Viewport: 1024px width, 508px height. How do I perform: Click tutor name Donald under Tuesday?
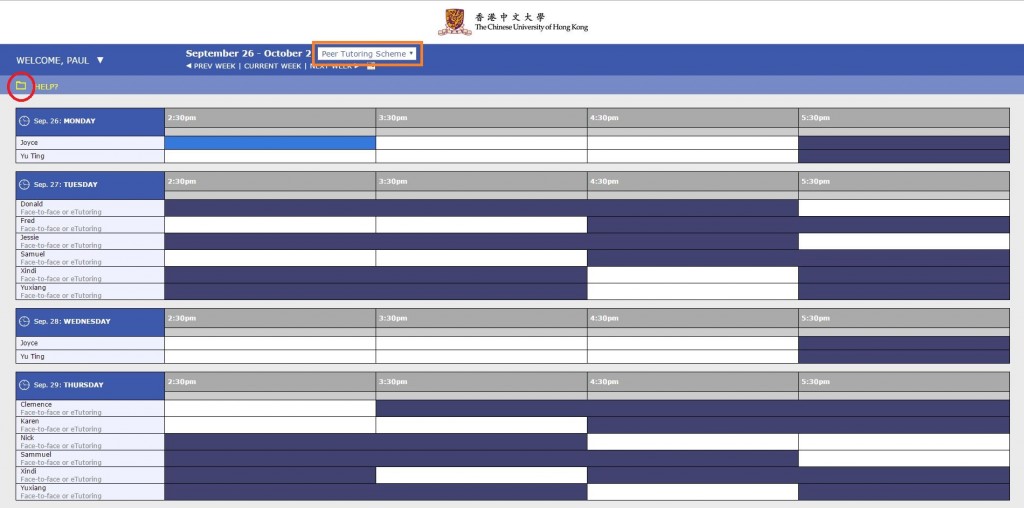click(x=31, y=204)
